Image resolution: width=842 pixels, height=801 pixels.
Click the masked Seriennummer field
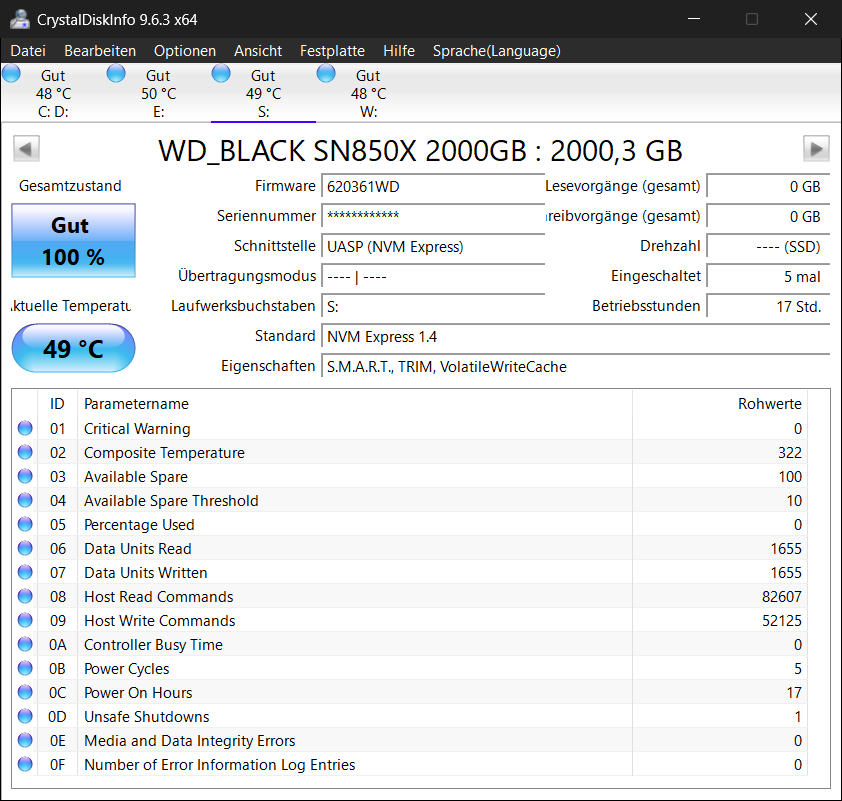tap(433, 216)
